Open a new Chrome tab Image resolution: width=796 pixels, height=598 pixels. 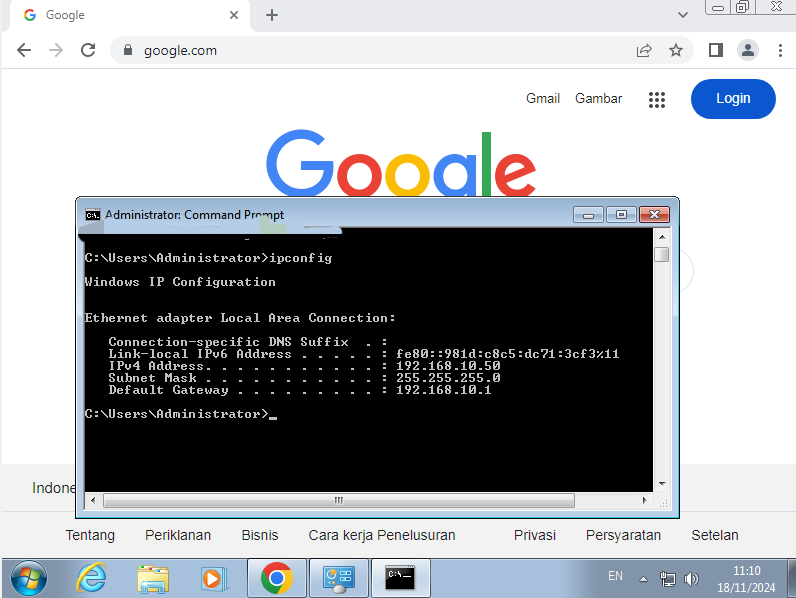click(x=272, y=15)
